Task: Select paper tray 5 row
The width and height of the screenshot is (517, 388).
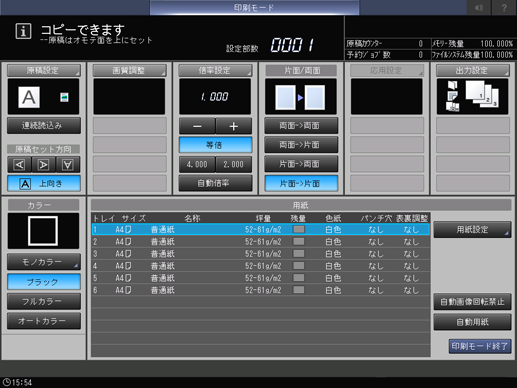Action: tap(260, 278)
